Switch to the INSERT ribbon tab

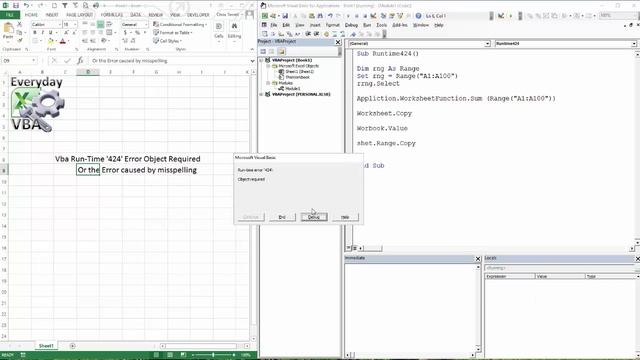pyautogui.click(x=52, y=15)
